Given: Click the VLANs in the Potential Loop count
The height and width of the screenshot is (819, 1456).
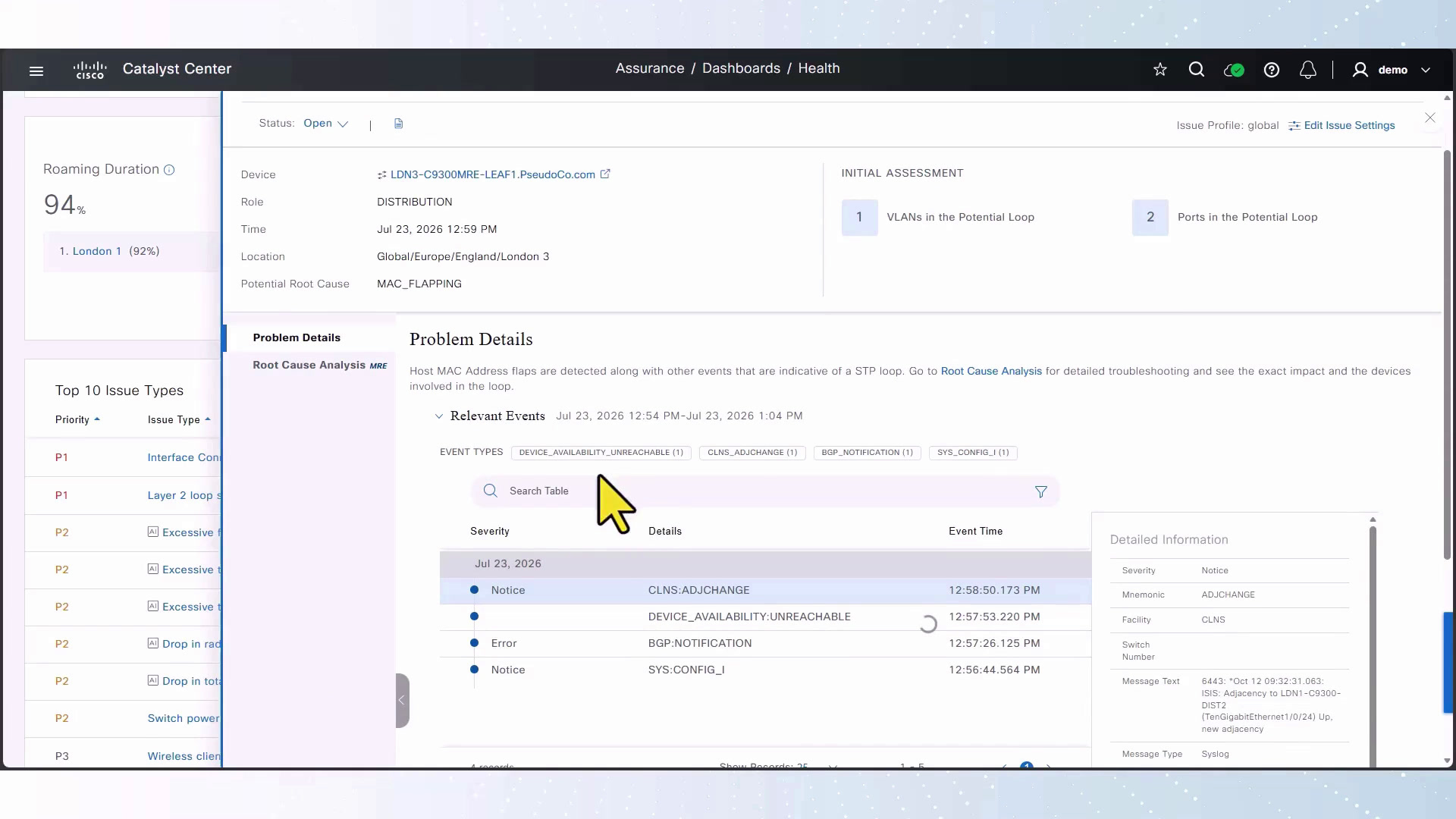Looking at the screenshot, I should click(x=859, y=217).
